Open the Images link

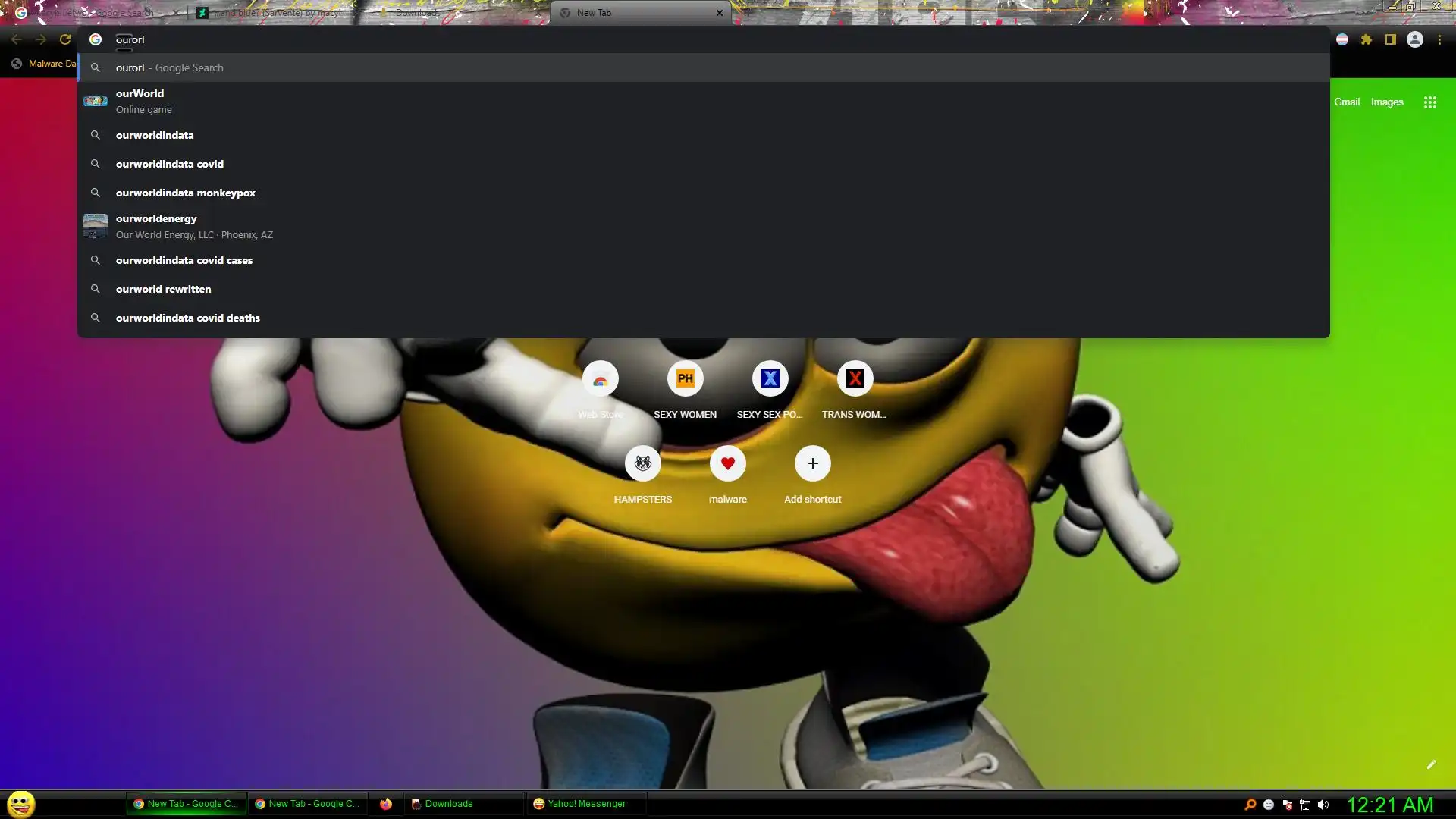[1386, 102]
